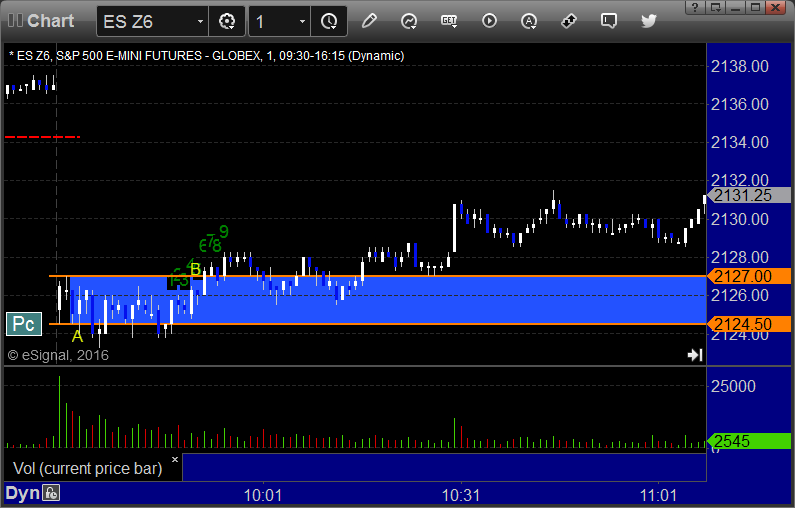
Task: Click the 2127.00 orange price marker
Action: (x=749, y=276)
